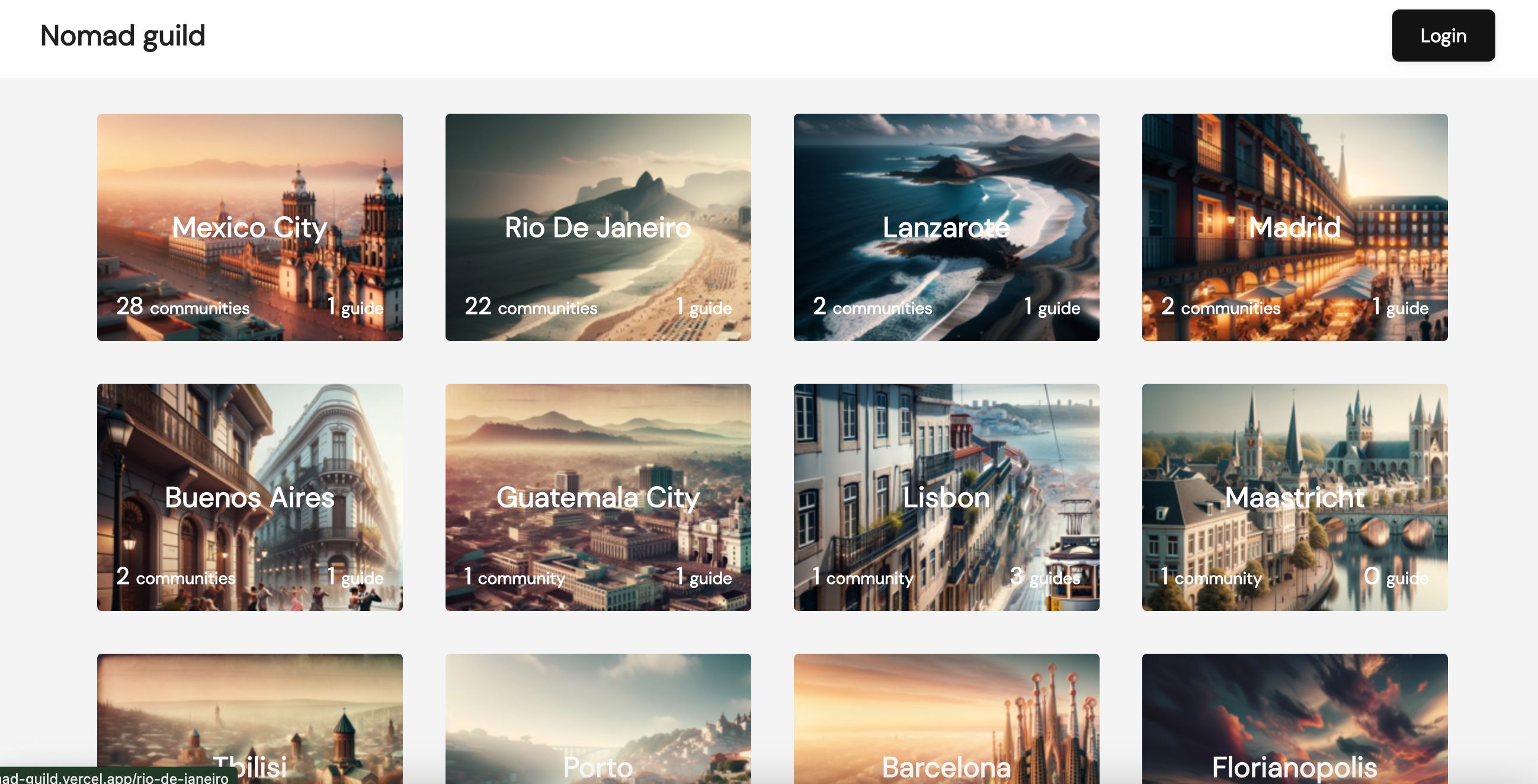This screenshot has width=1538, height=784.
Task: Open the Buenos Aires card title
Action: pos(249,497)
